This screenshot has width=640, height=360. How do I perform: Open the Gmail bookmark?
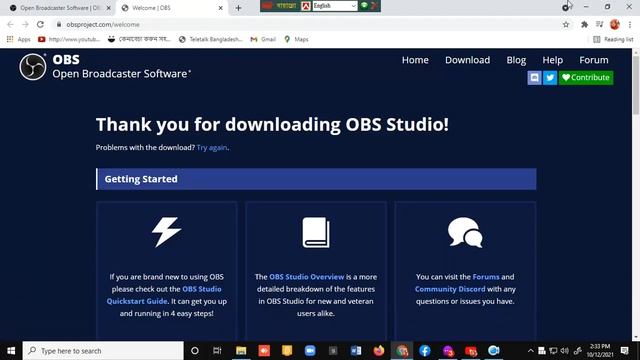coord(263,39)
